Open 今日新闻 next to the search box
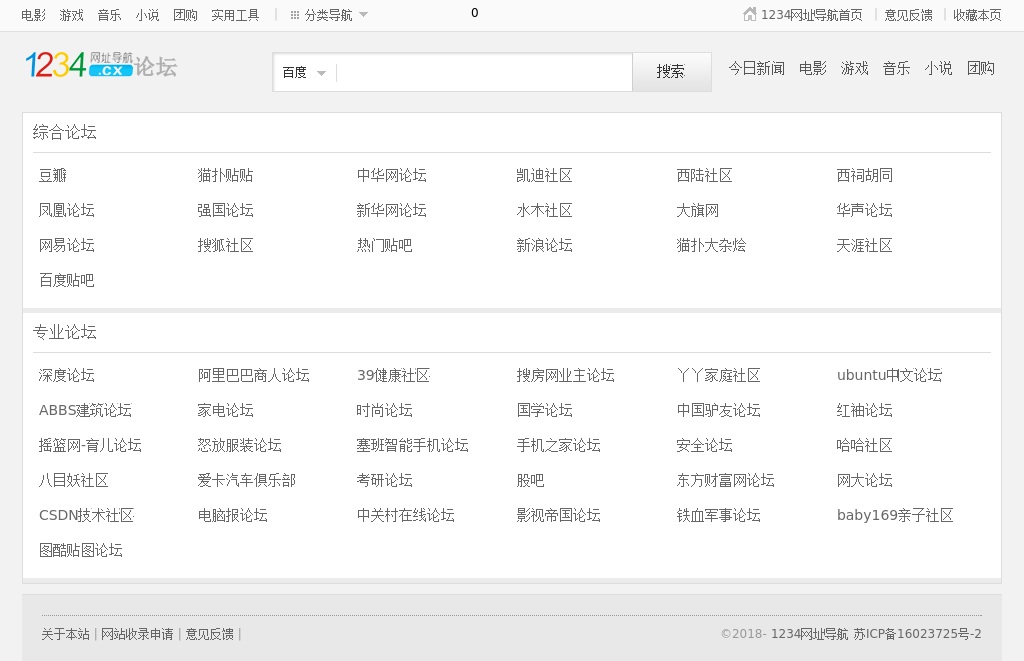1024x661 pixels. 756,69
